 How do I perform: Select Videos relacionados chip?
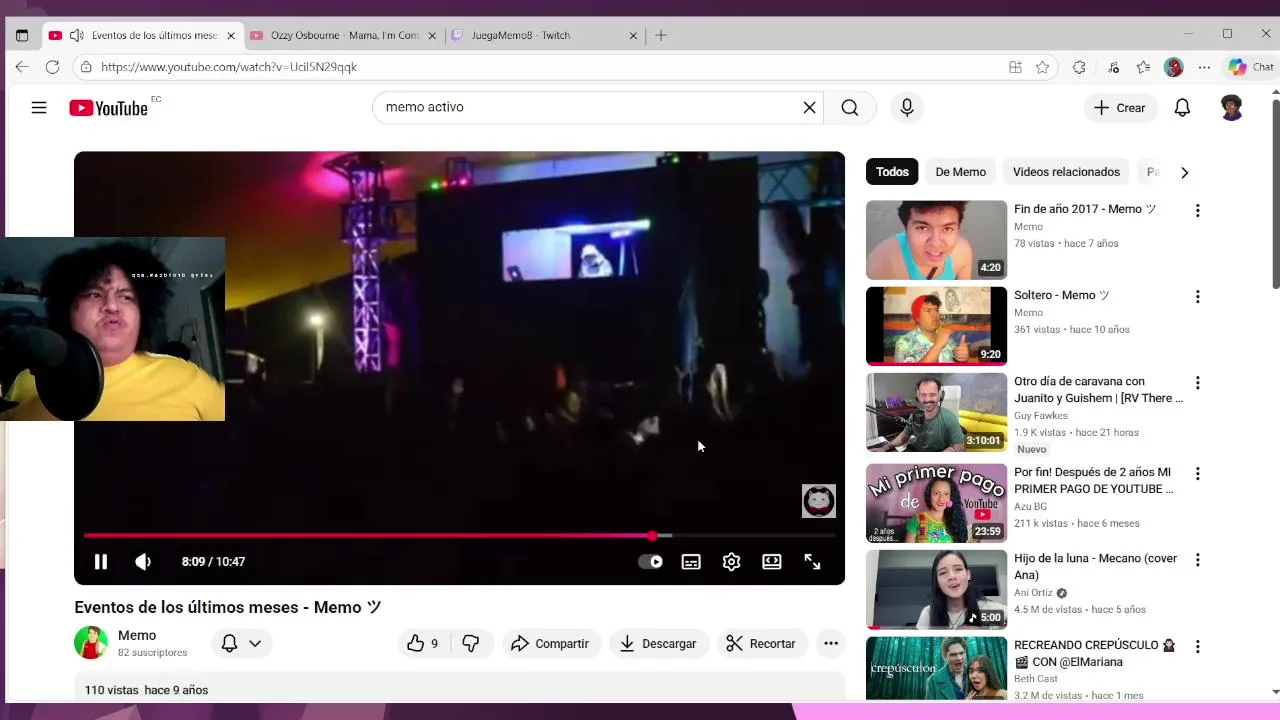1066,172
